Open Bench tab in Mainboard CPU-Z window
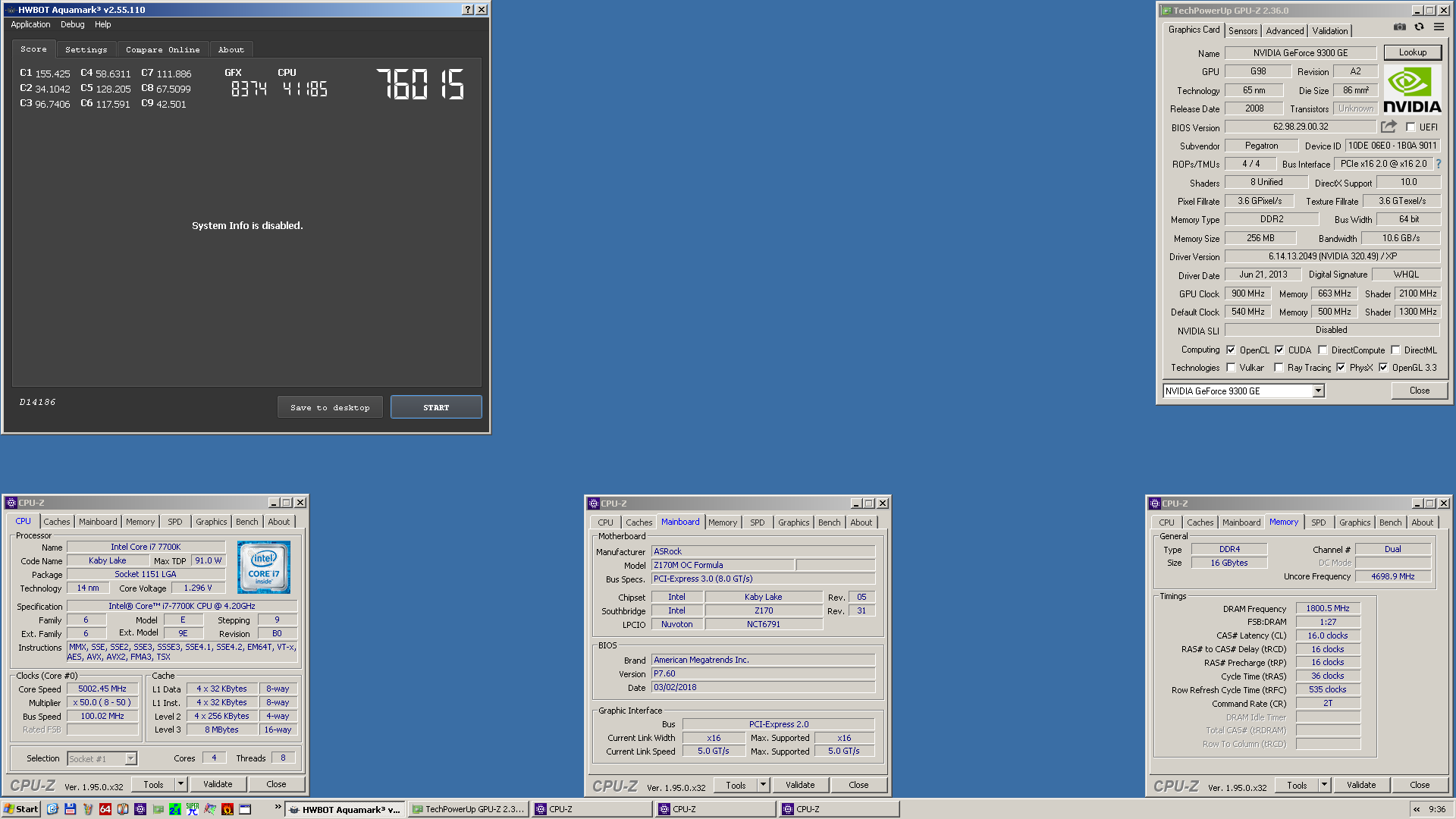The height and width of the screenshot is (819, 1456). tap(829, 522)
